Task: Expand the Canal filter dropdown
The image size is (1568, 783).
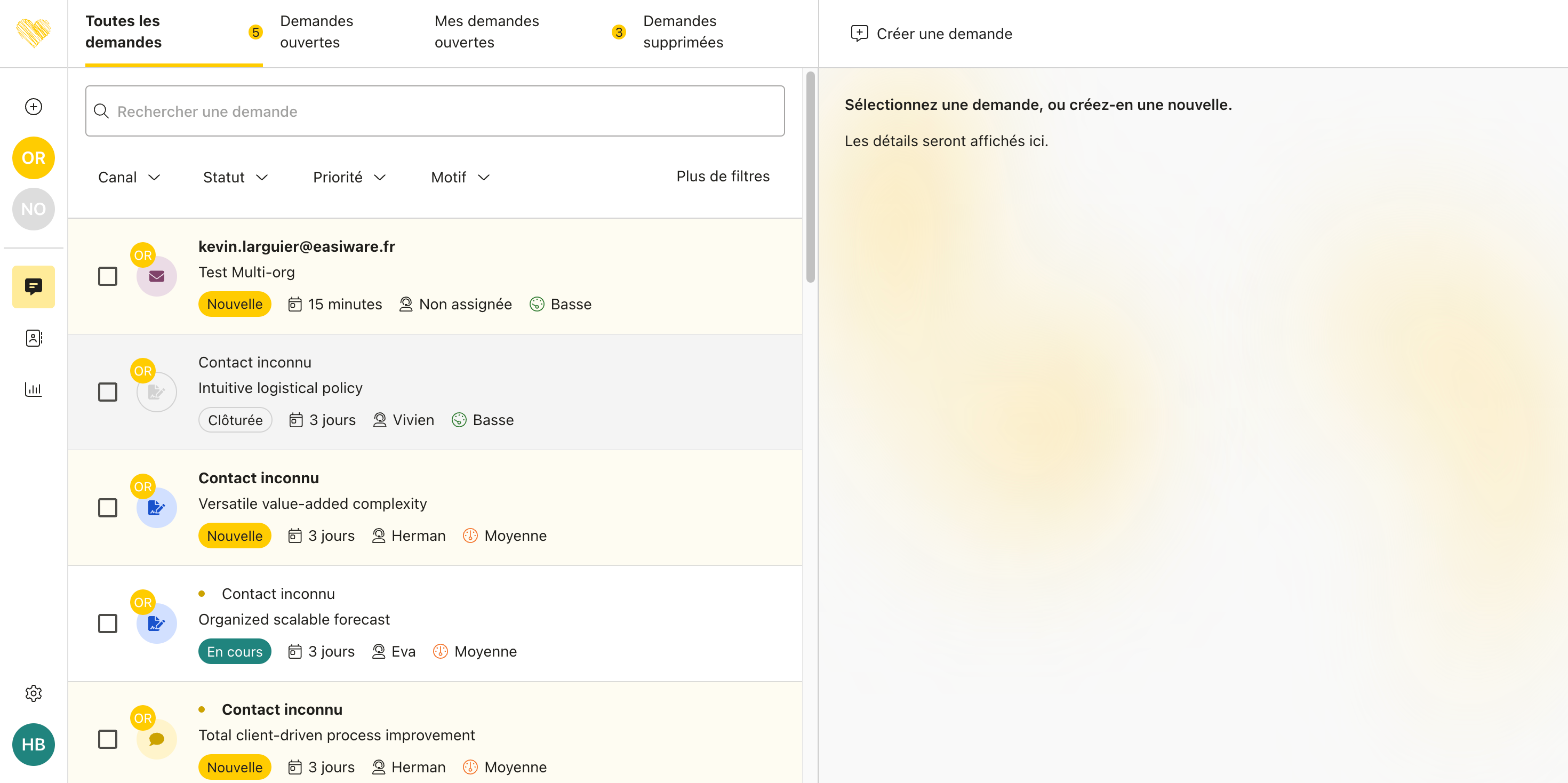Action: tap(129, 177)
